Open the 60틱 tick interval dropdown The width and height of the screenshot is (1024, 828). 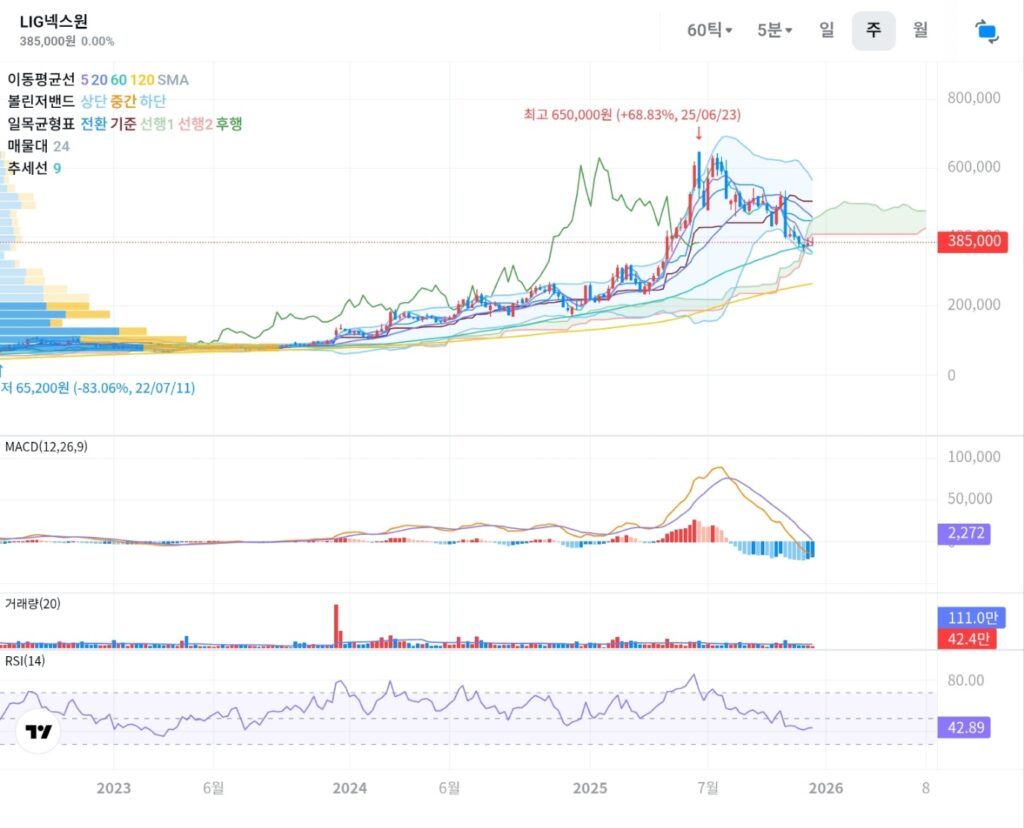[x=709, y=30]
